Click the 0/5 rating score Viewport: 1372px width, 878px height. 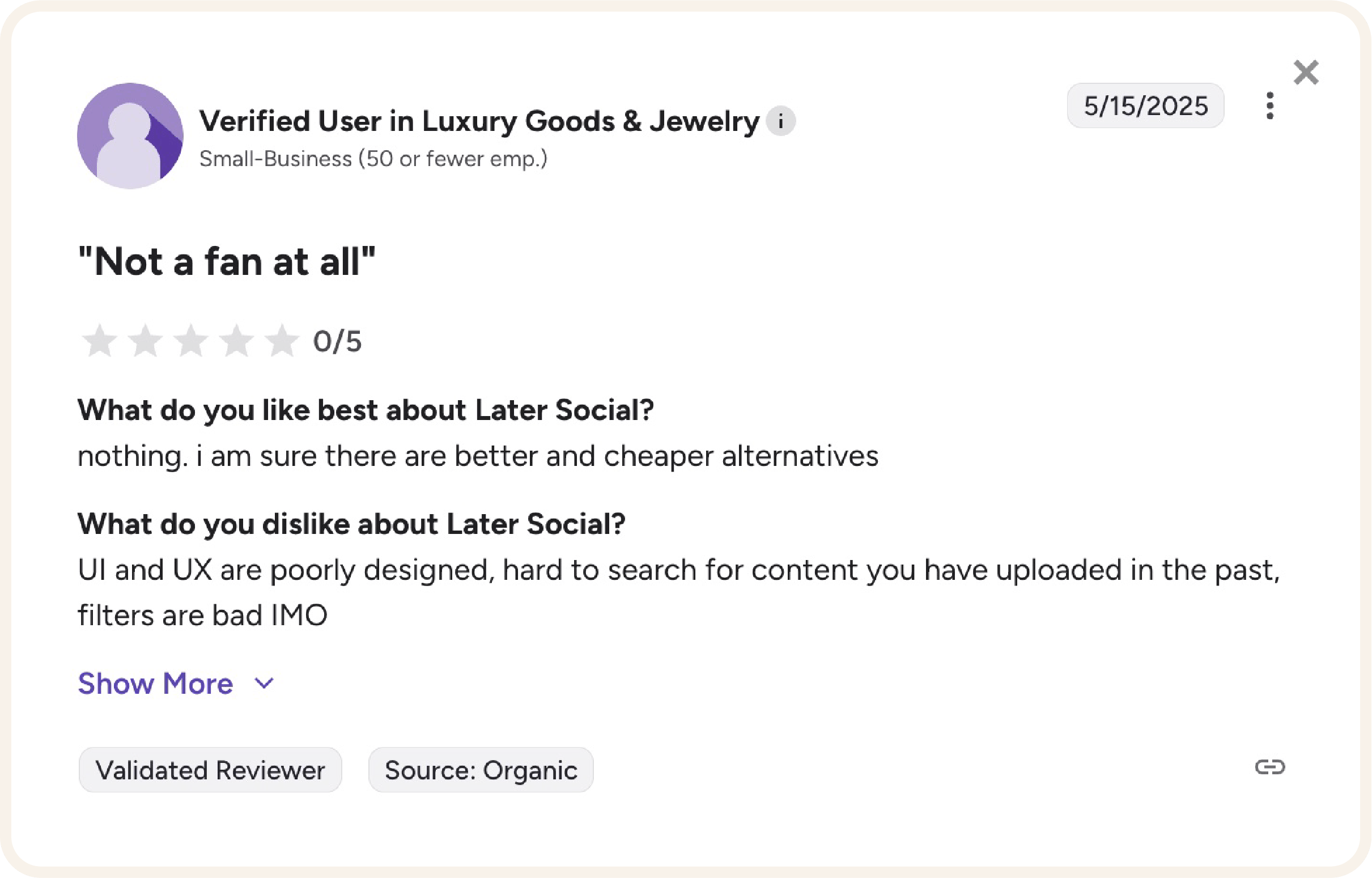(x=337, y=342)
